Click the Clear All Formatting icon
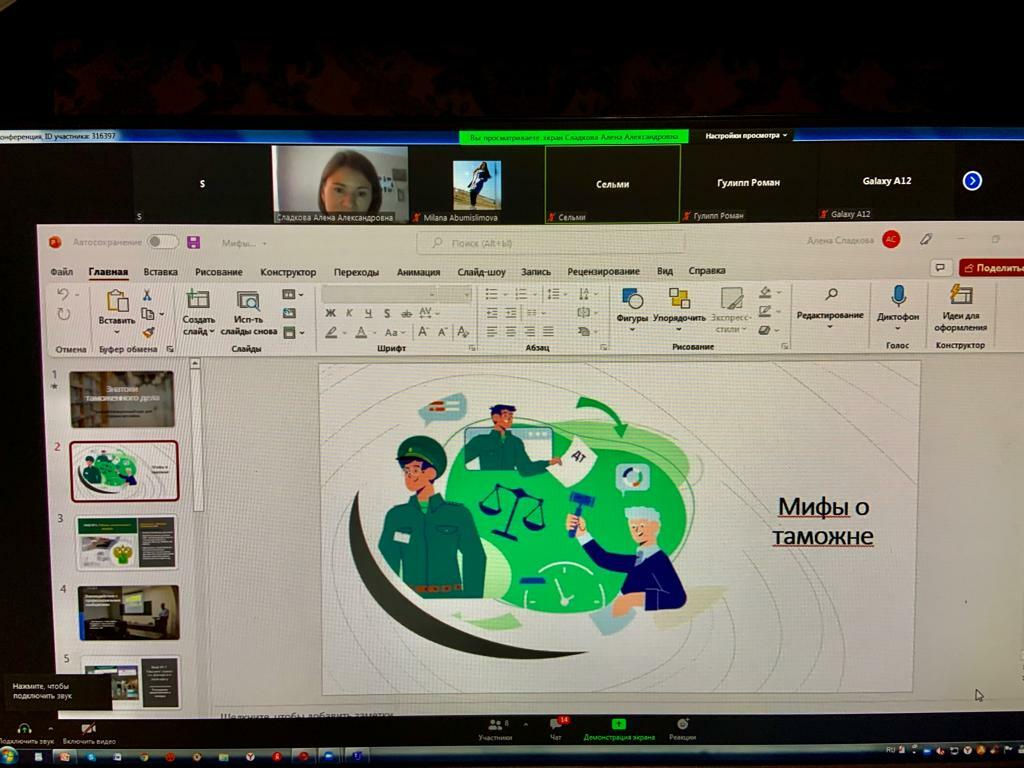Viewport: 1024px width, 768px height. click(x=463, y=332)
